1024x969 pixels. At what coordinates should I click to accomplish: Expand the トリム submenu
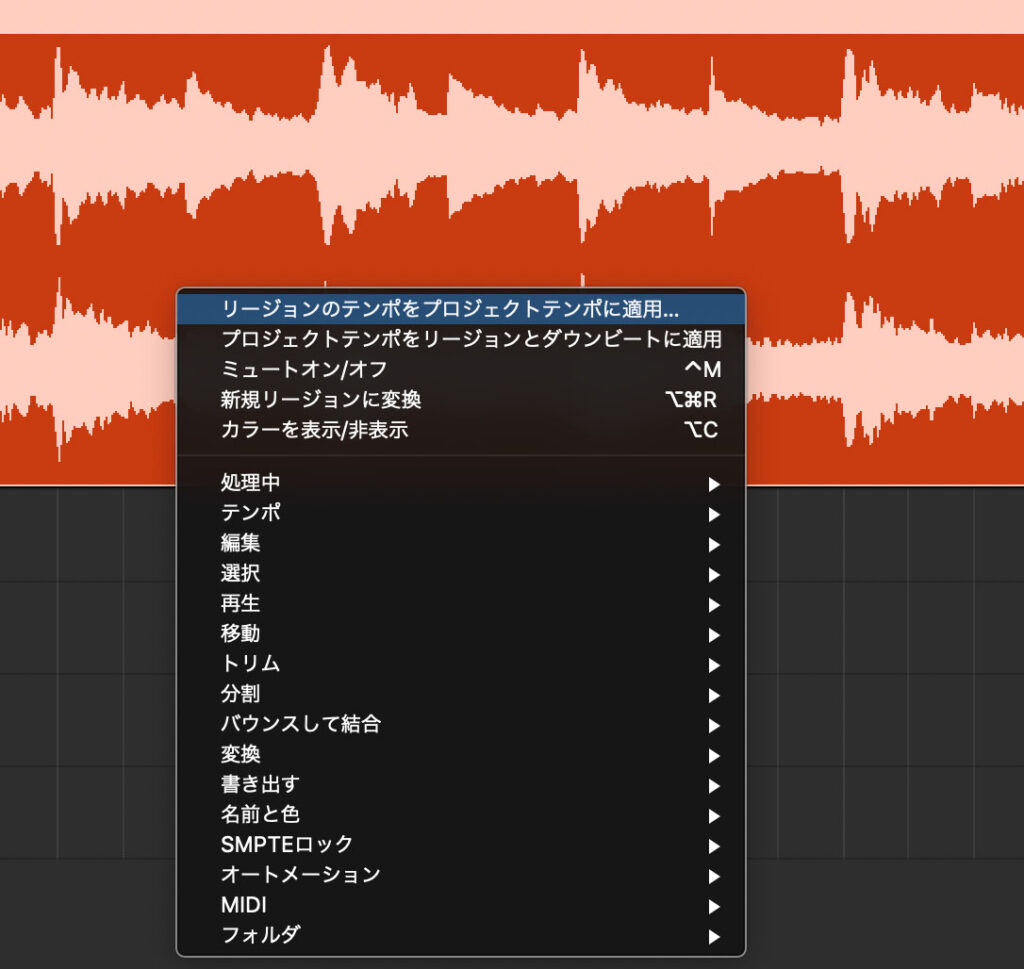pos(461,663)
